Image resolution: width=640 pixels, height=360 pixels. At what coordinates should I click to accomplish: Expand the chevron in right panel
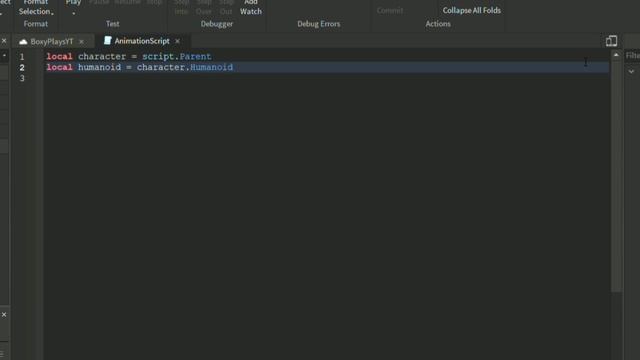coord(631,71)
